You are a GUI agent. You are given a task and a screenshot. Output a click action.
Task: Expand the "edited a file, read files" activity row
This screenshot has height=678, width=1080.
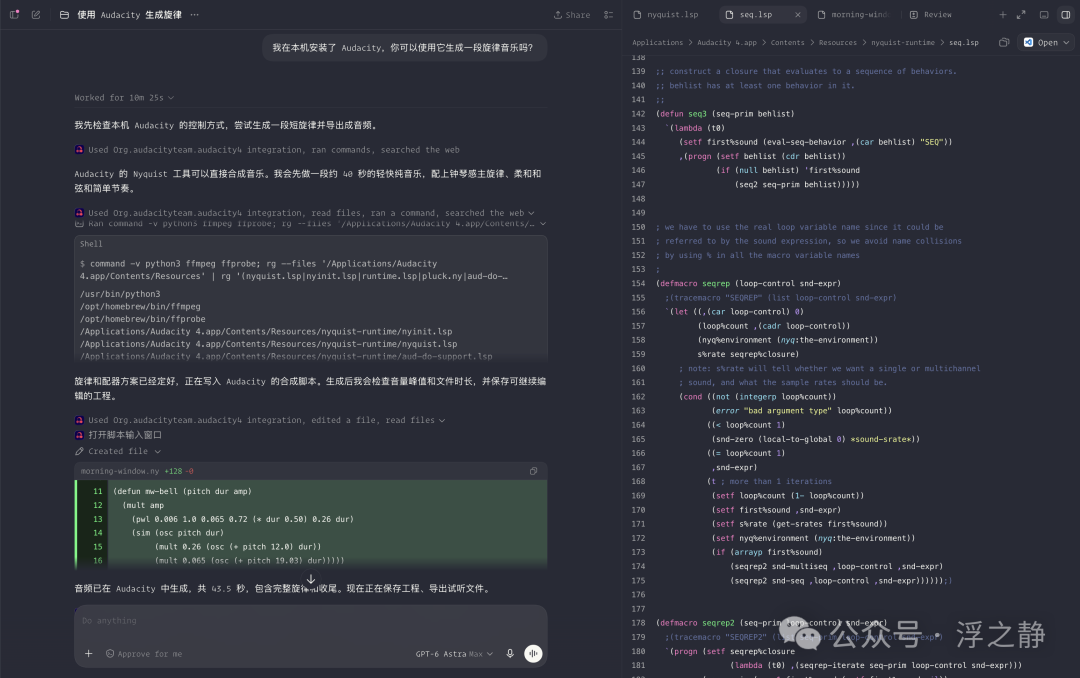(260, 420)
